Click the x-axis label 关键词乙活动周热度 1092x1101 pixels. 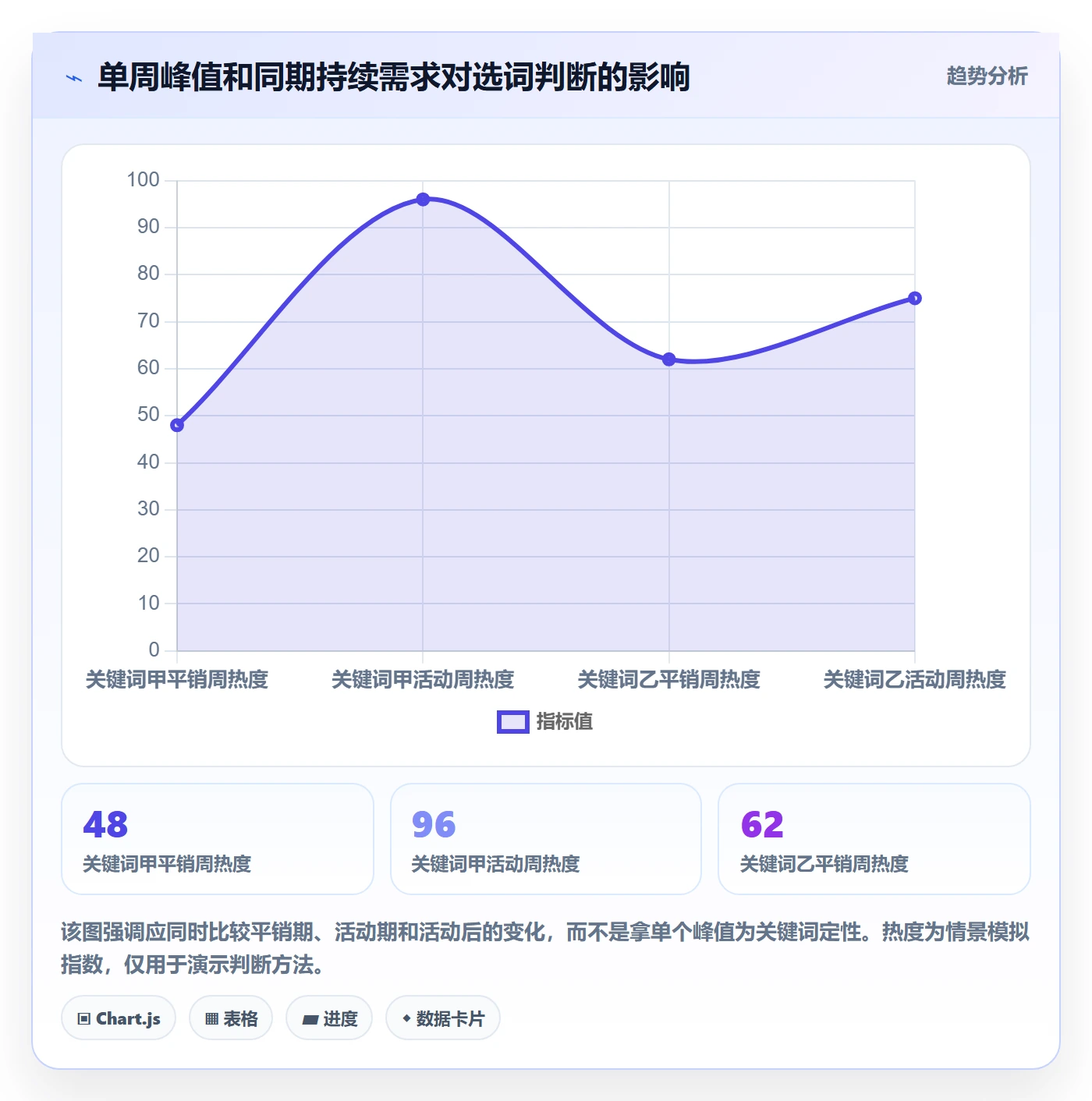pyautogui.click(x=915, y=680)
